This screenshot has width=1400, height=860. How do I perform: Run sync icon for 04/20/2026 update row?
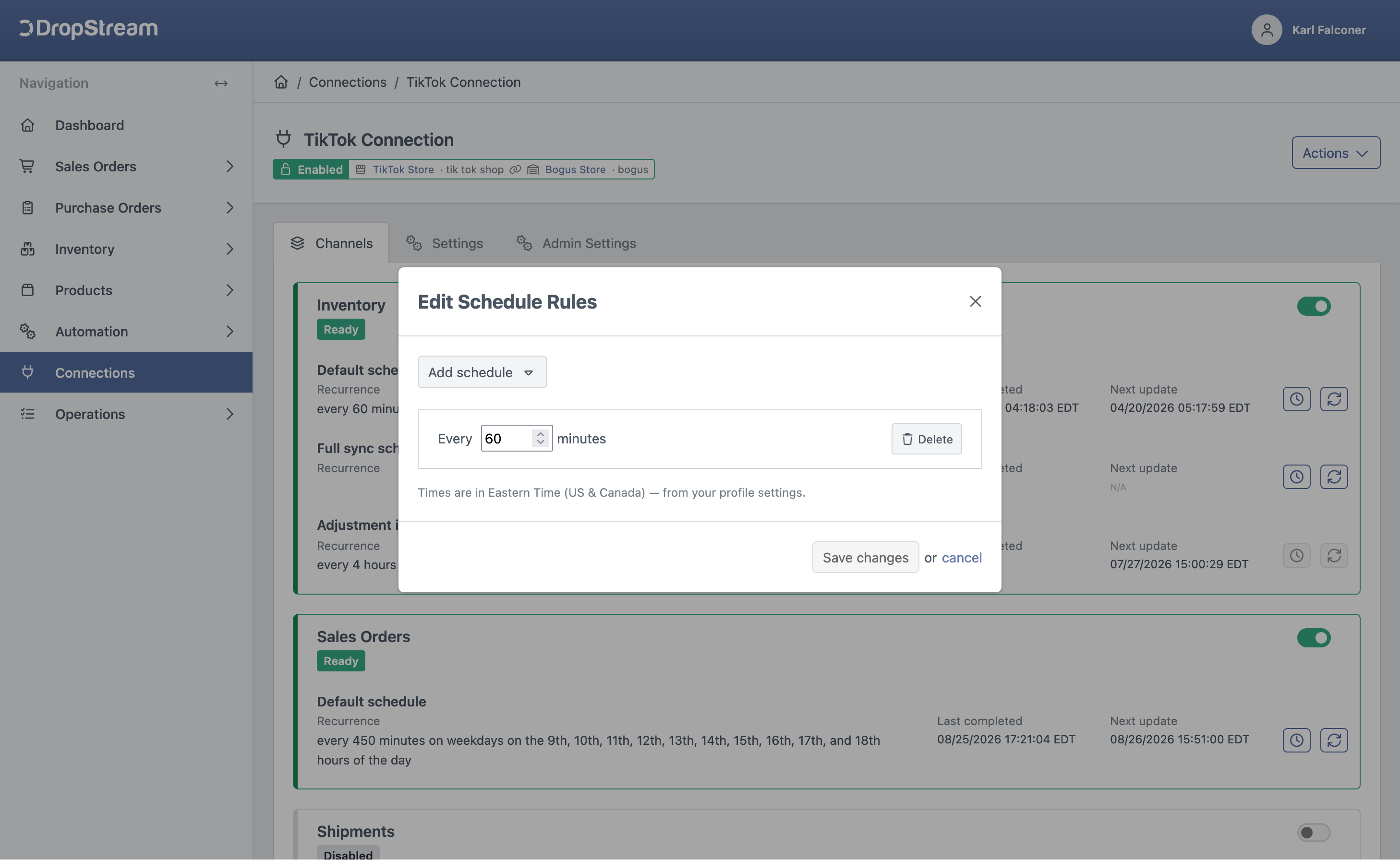tap(1334, 399)
